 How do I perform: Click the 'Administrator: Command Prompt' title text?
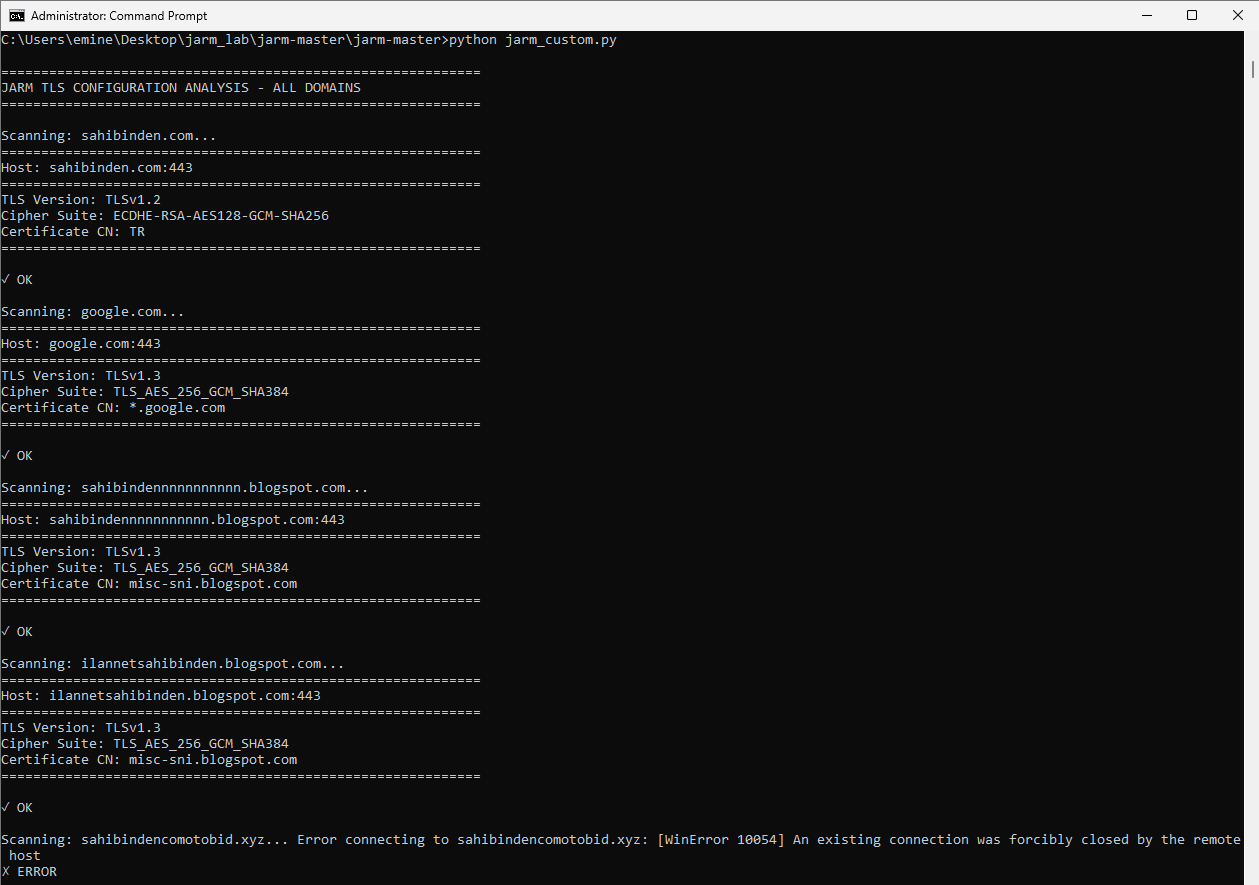[119, 16]
